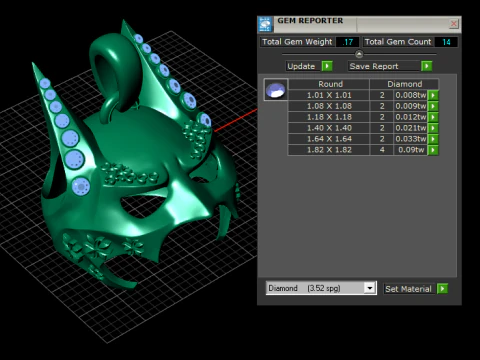Click the Total Gem Count value 14
This screenshot has width=480, height=360.
pos(446,42)
